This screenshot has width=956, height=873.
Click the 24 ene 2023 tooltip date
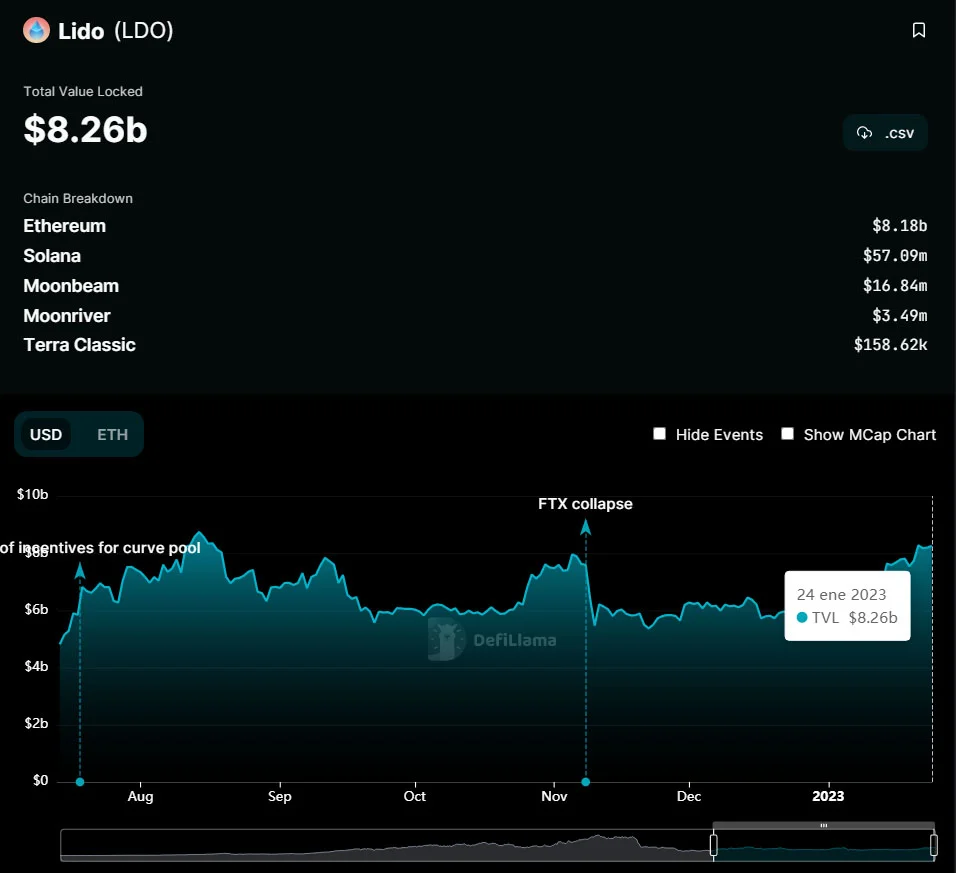[x=841, y=594]
